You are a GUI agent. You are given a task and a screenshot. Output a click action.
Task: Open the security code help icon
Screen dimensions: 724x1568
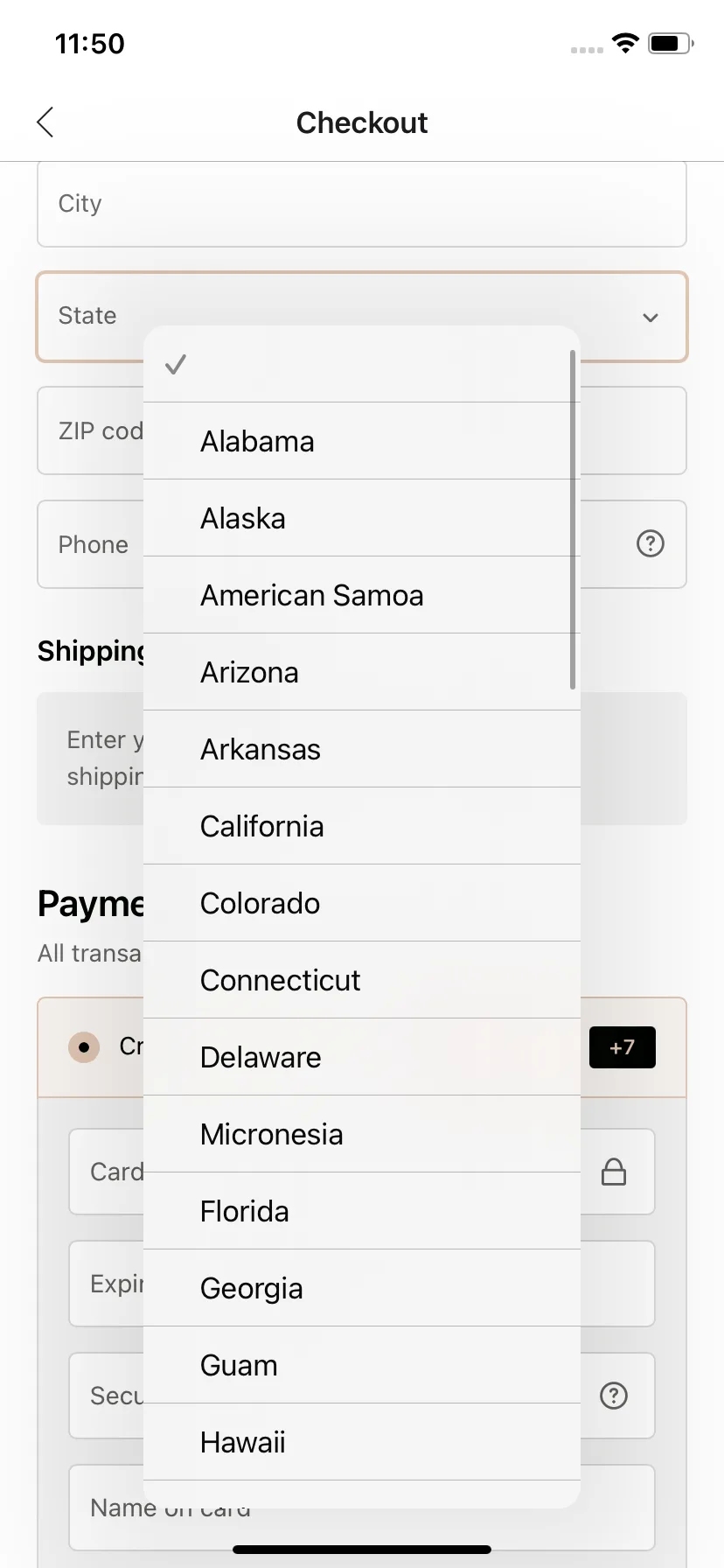click(x=614, y=1396)
